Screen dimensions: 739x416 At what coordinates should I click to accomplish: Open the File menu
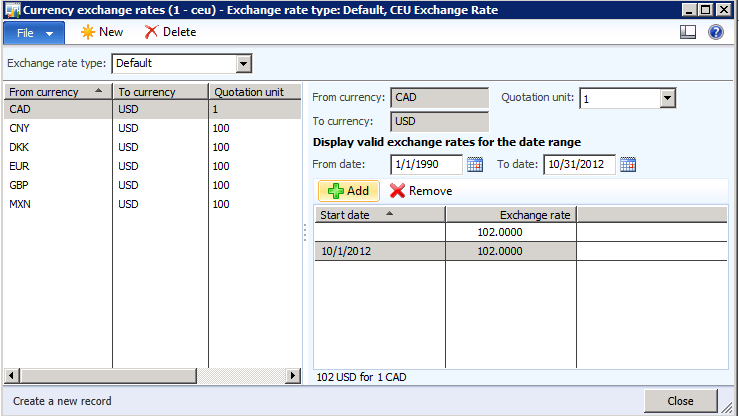click(x=34, y=32)
